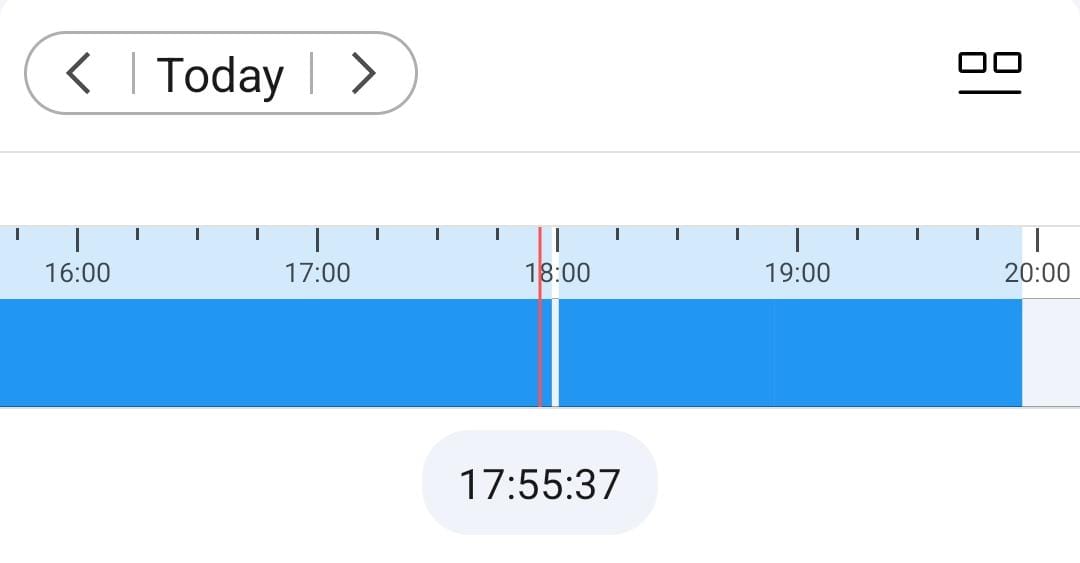Toggle the split-view layout icon
Image resolution: width=1080 pixels, height=563 pixels.
coord(989,72)
